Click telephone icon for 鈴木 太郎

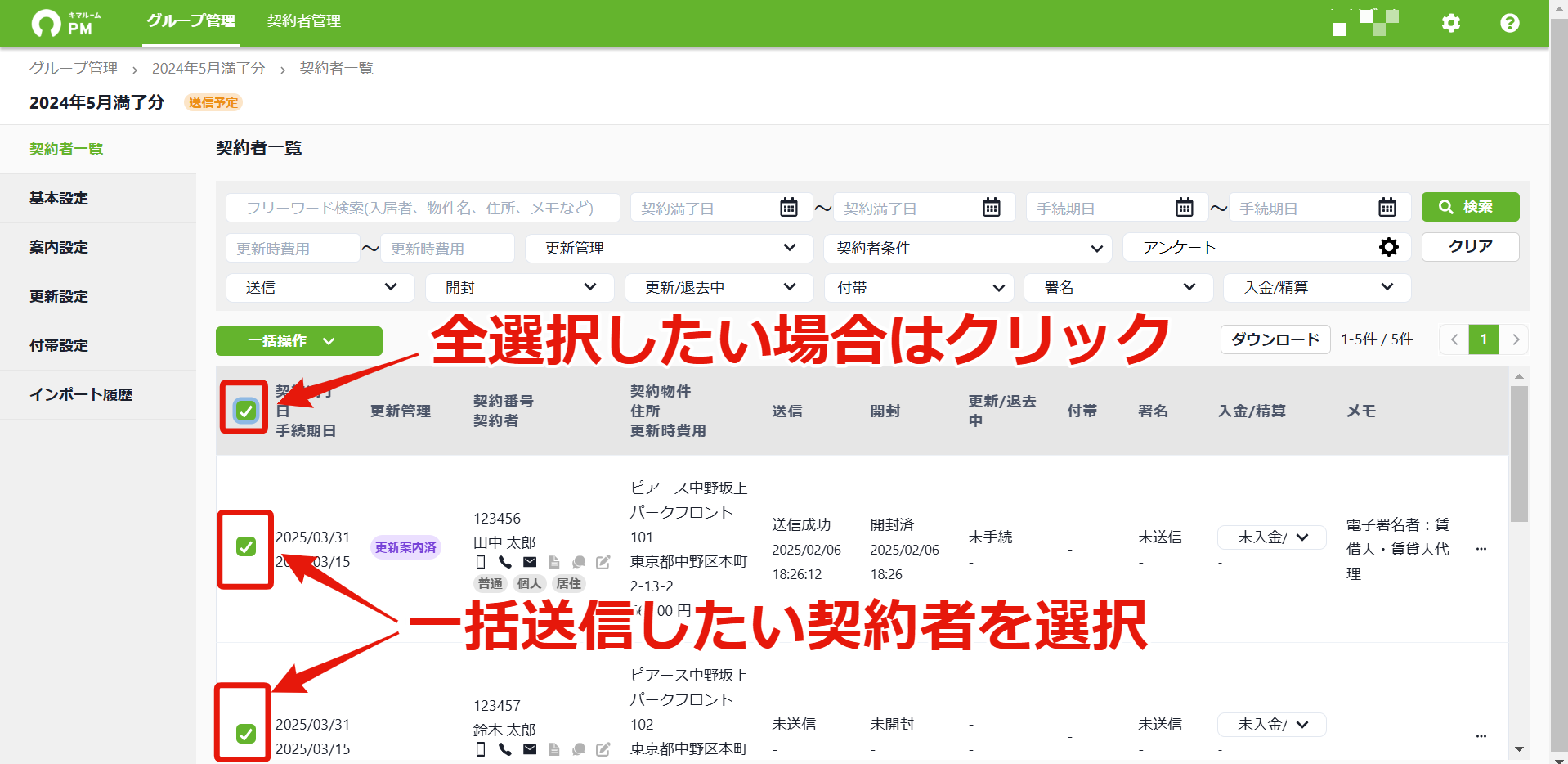(505, 749)
